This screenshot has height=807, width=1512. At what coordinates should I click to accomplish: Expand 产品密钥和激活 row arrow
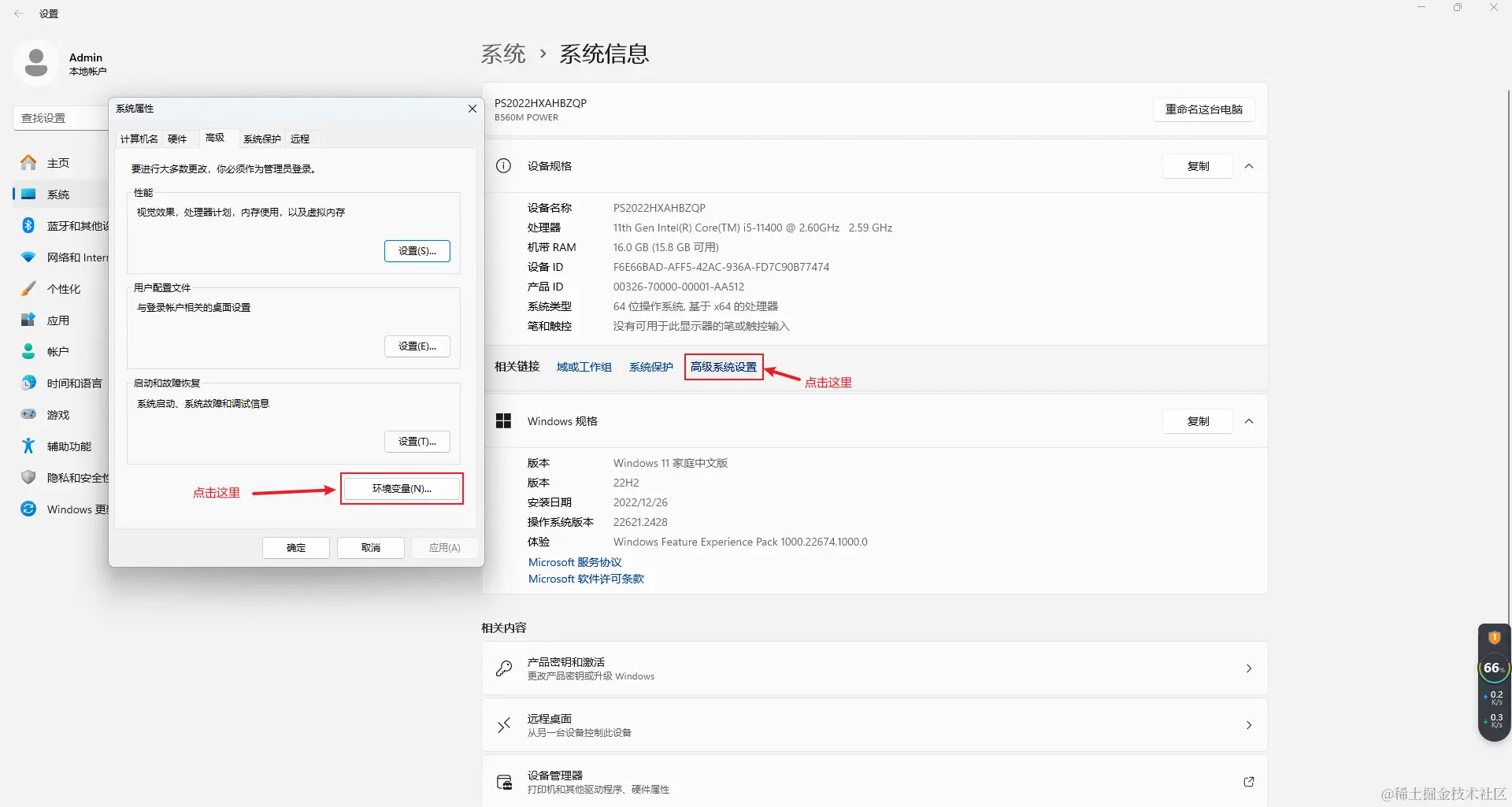point(1249,668)
